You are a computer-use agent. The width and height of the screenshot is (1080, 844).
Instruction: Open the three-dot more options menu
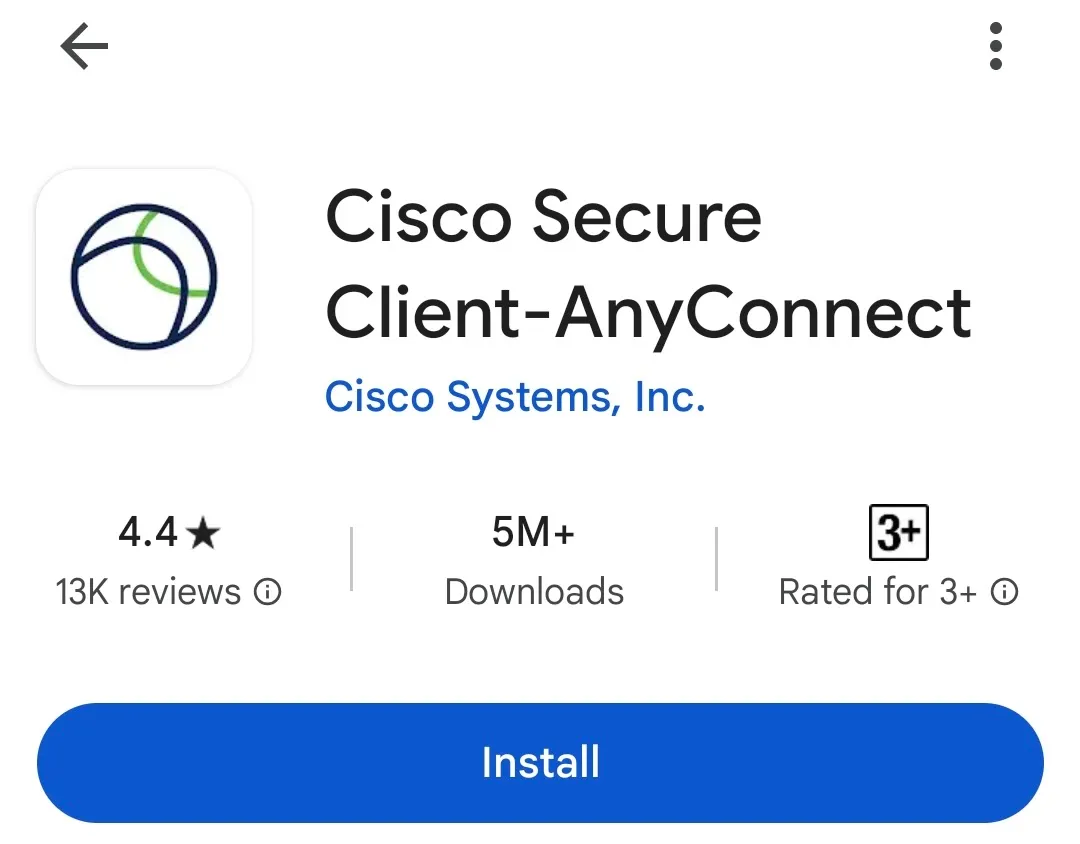(x=995, y=47)
